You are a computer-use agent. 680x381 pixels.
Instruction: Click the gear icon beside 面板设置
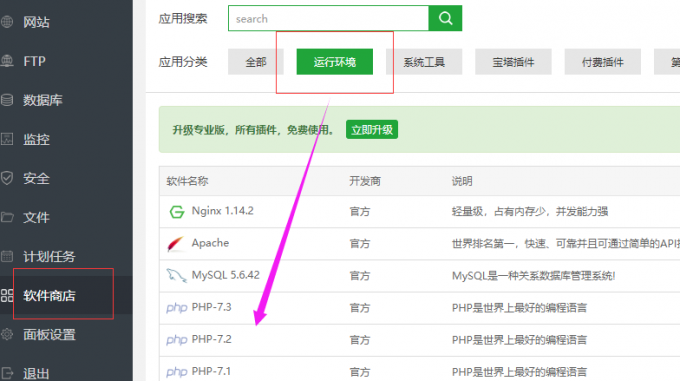point(7,335)
